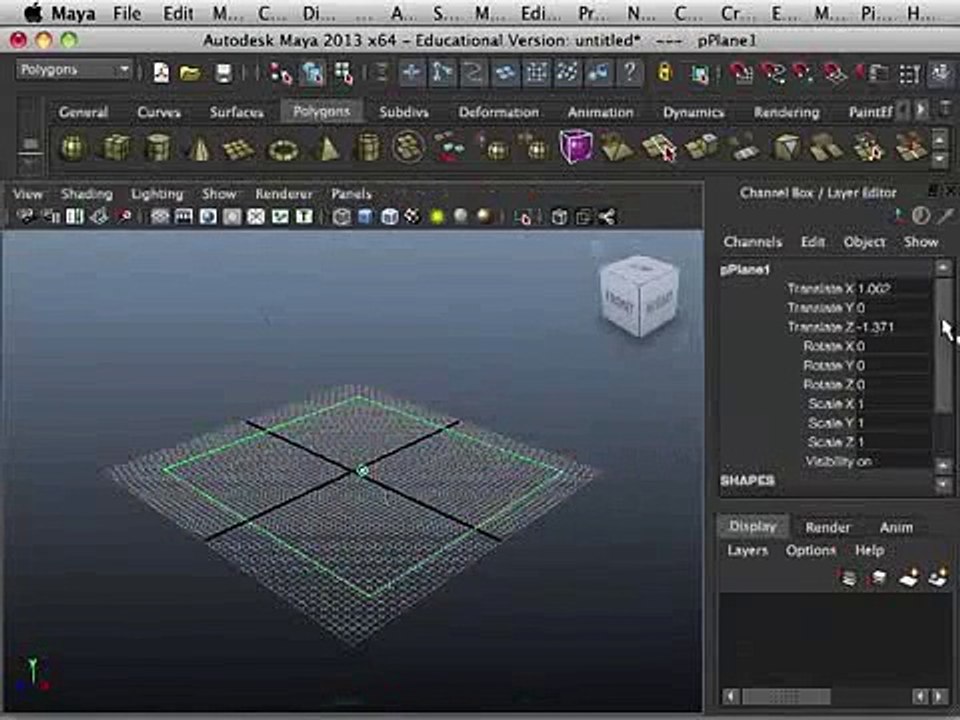
Task: Toggle use all lights (yellow bulb icon)
Action: pos(437,217)
